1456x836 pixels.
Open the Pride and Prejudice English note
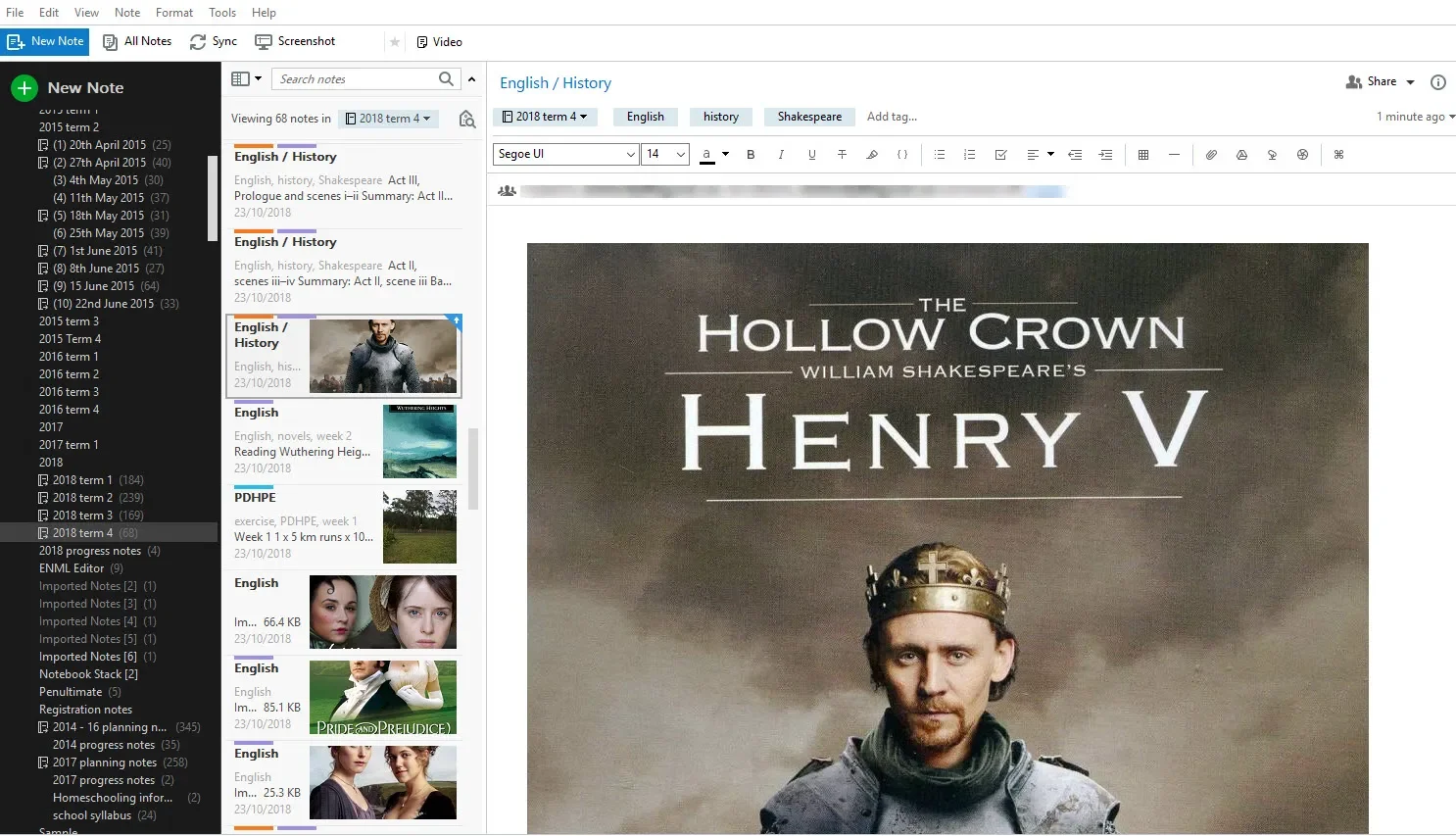[x=344, y=697]
